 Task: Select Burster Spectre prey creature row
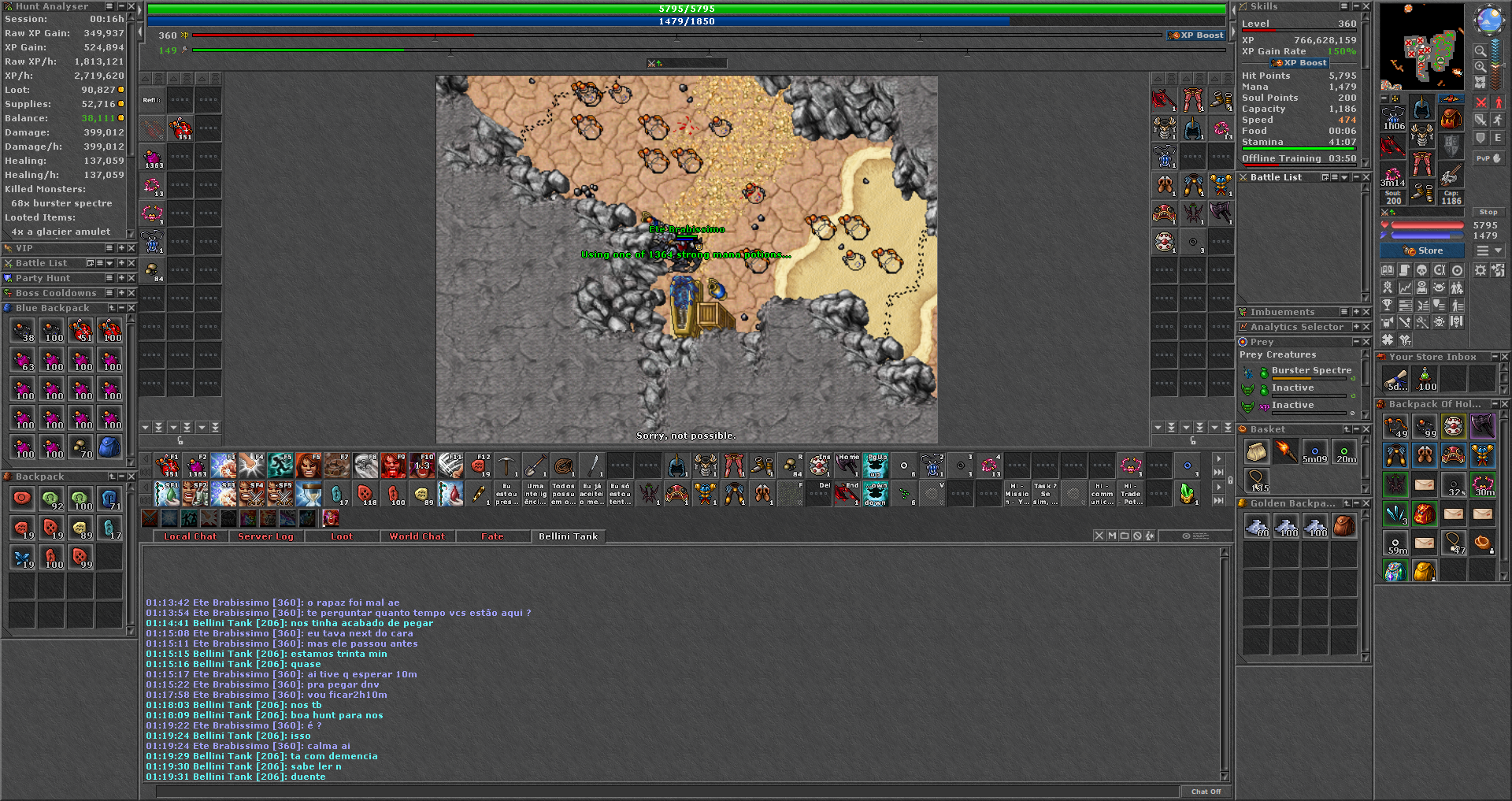[1299, 372]
